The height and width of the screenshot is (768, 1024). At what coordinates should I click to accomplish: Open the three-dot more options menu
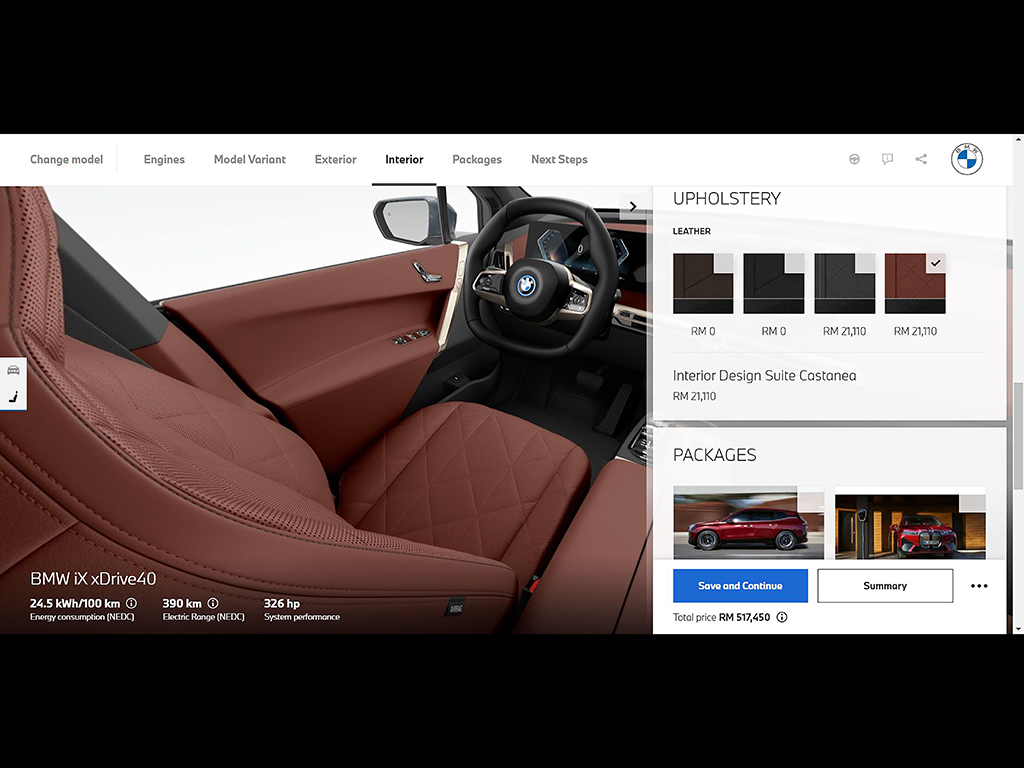(x=979, y=586)
